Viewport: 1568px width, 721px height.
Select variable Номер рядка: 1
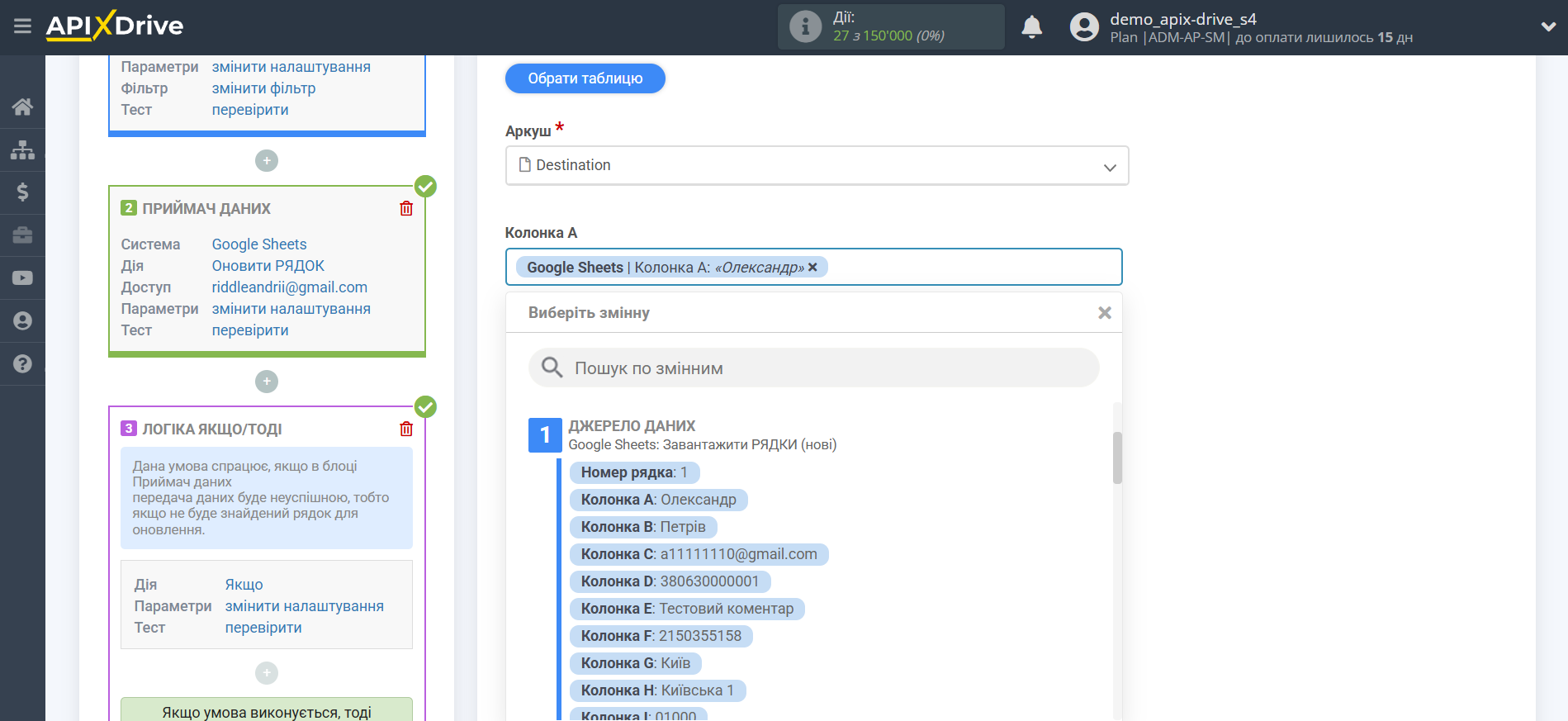click(x=634, y=472)
